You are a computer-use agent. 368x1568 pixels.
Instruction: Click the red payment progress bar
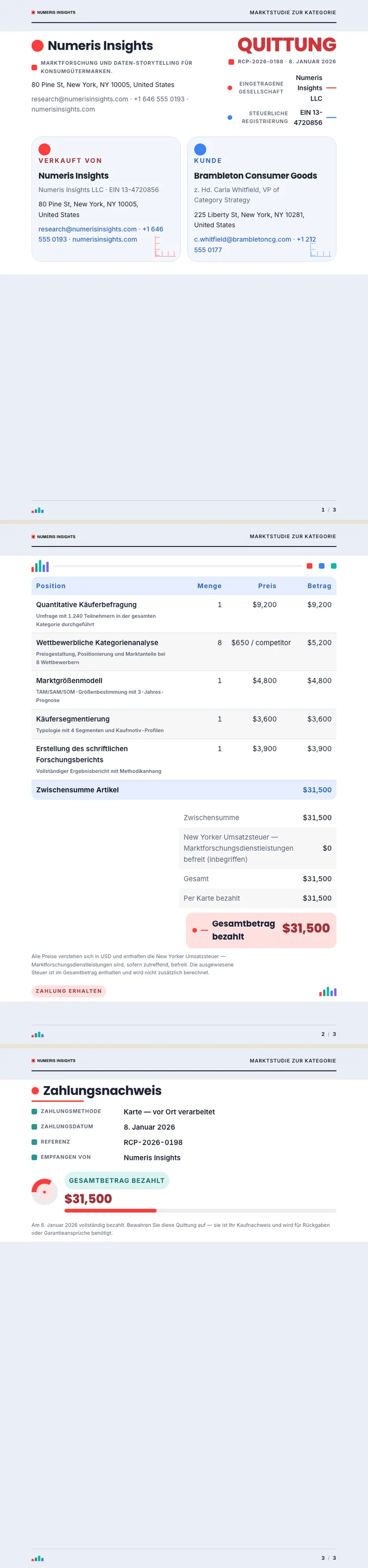tap(94, 1210)
